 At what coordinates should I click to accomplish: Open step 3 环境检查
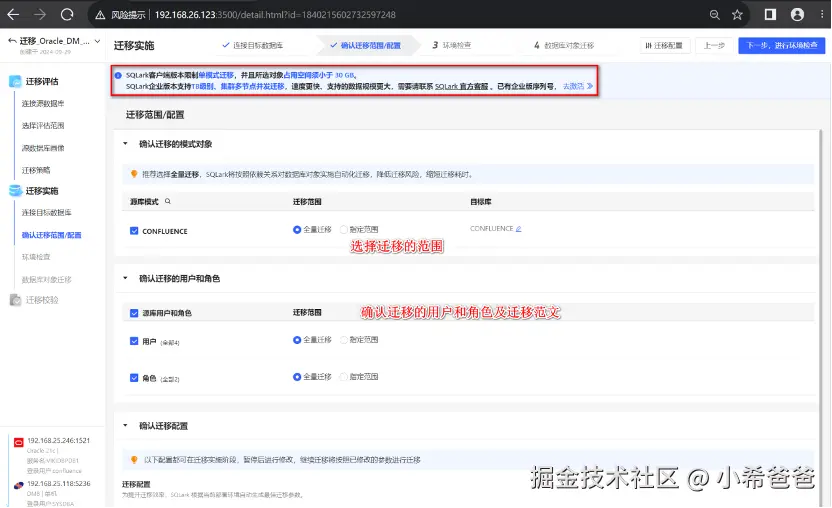[x=452, y=46]
